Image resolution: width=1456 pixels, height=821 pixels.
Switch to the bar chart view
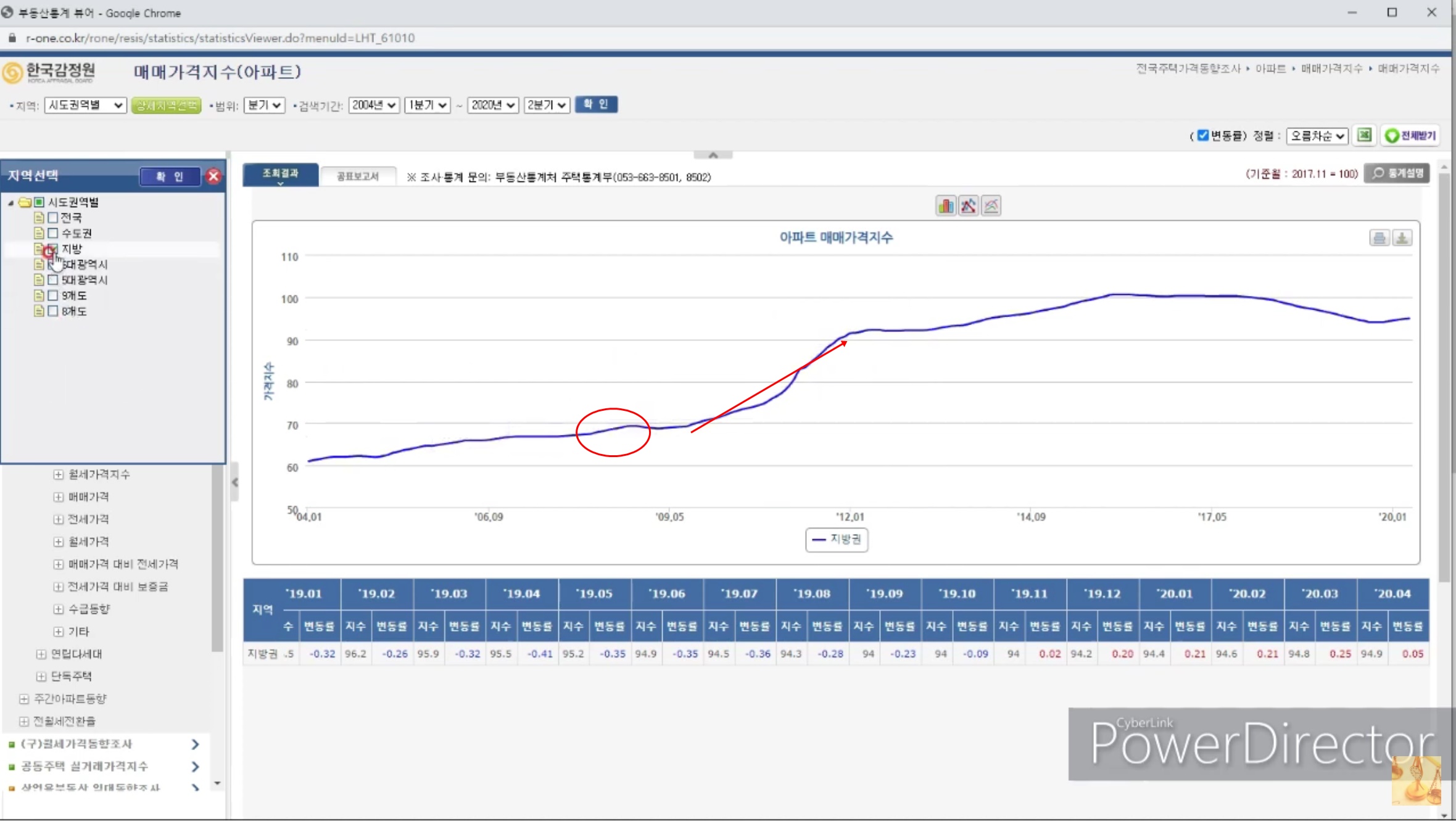(945, 206)
